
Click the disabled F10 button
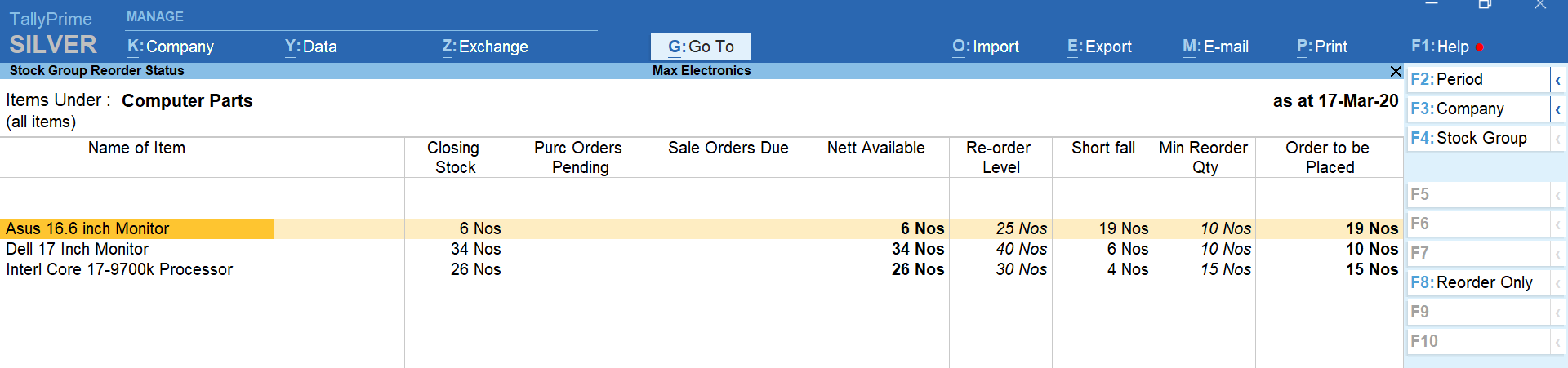tap(1478, 341)
